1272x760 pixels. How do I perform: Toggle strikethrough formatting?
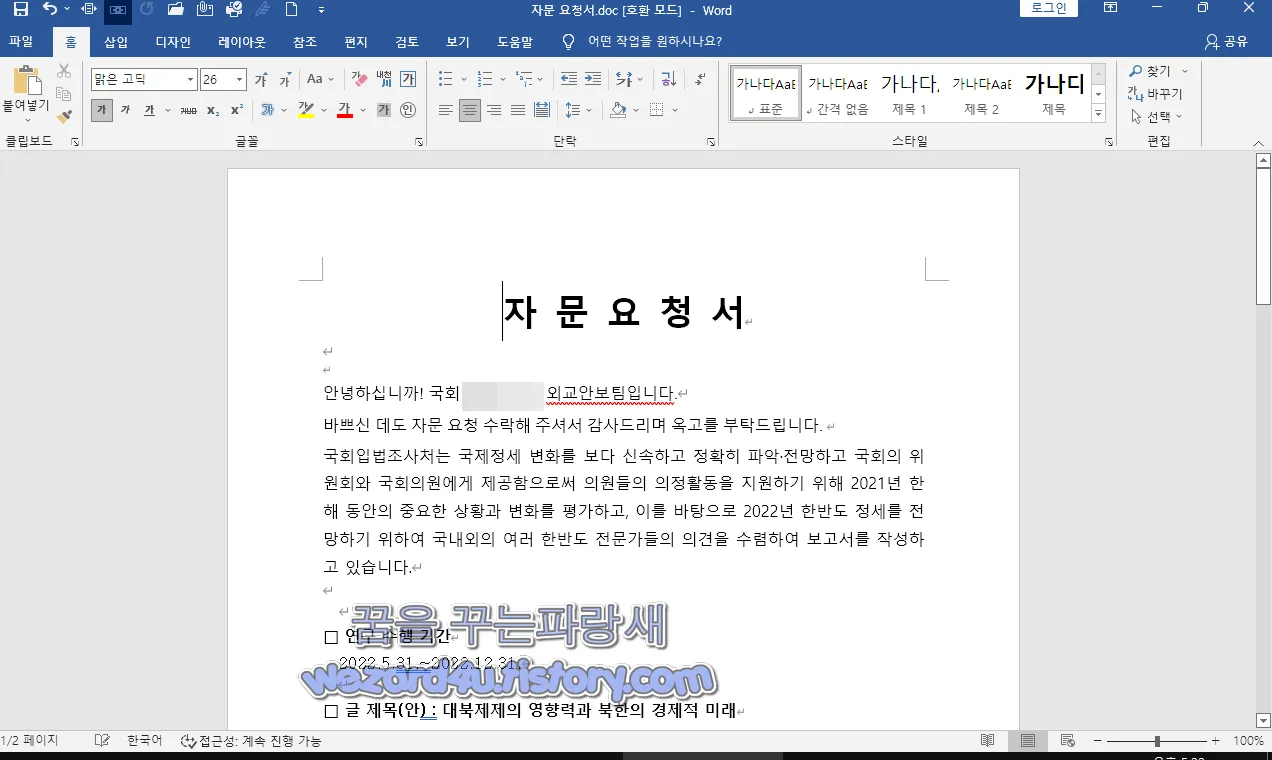pyautogui.click(x=188, y=110)
